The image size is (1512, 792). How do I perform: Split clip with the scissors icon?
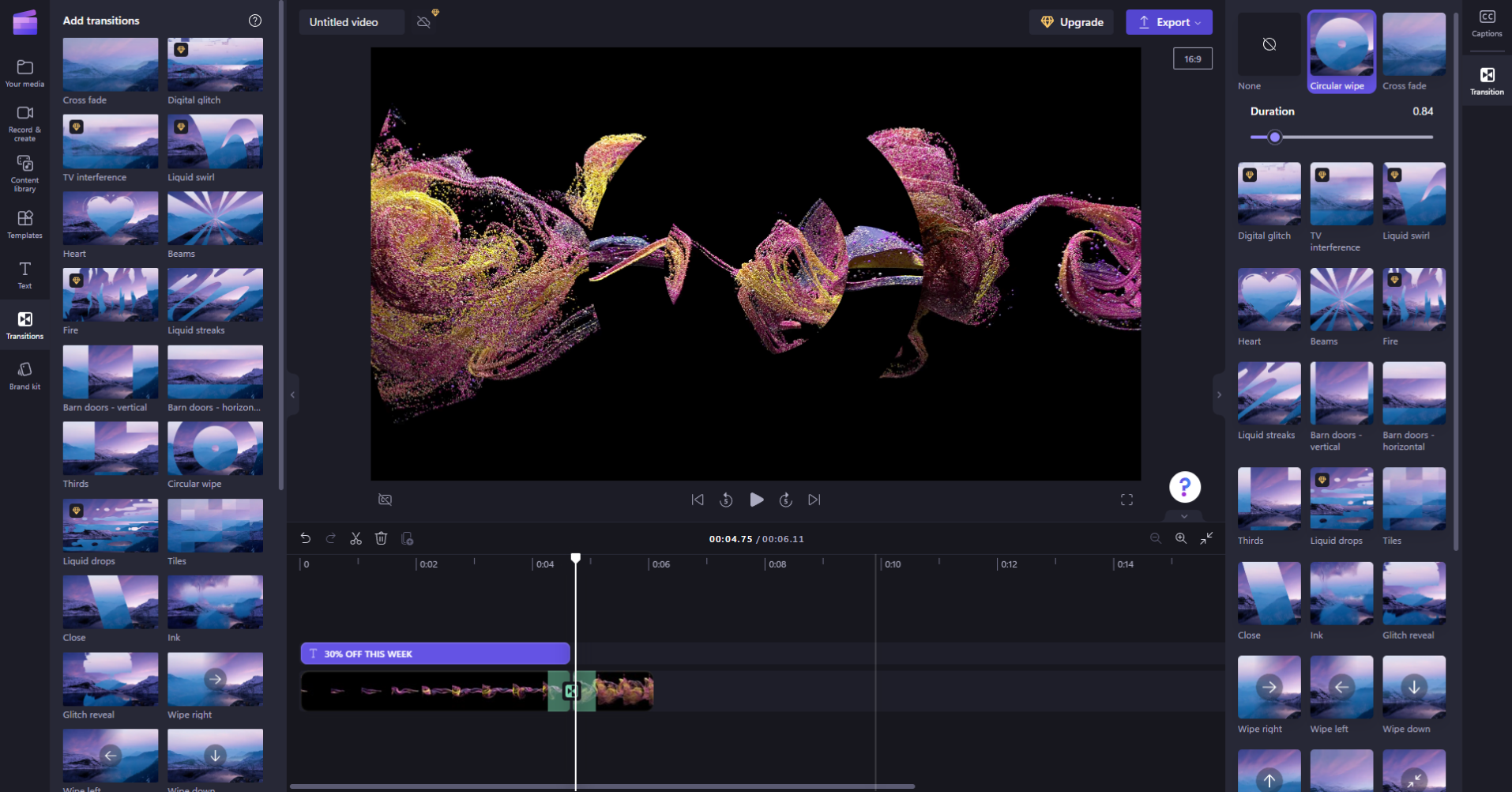(355, 538)
